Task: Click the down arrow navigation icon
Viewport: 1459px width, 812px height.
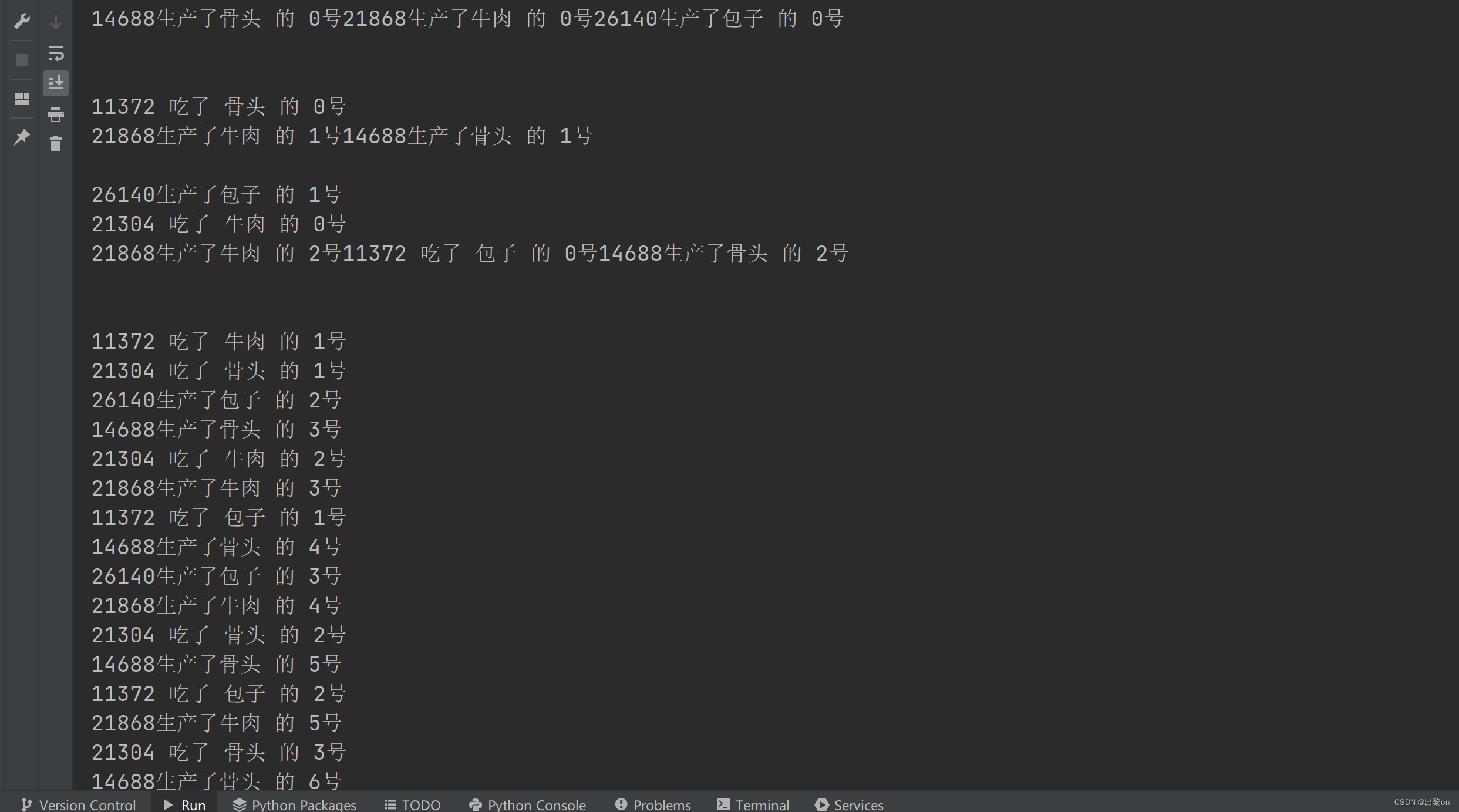Action: coord(56,22)
